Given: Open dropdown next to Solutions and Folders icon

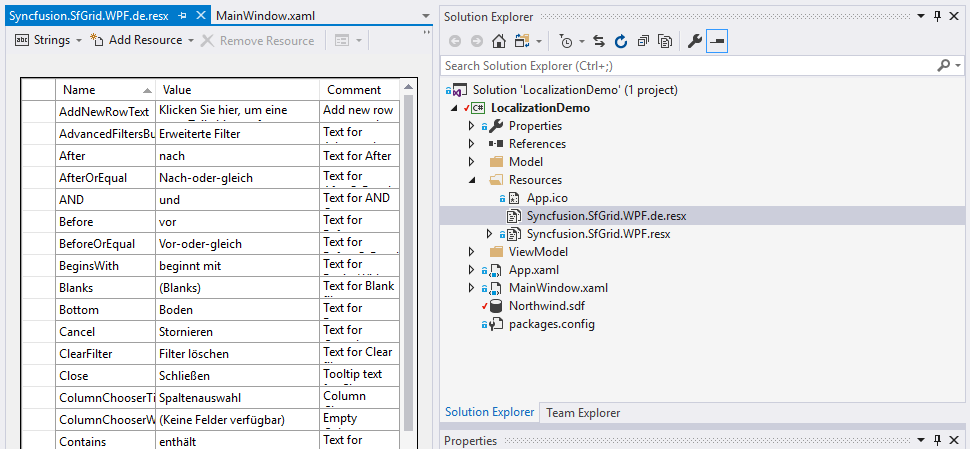Looking at the screenshot, I should pos(539,42).
